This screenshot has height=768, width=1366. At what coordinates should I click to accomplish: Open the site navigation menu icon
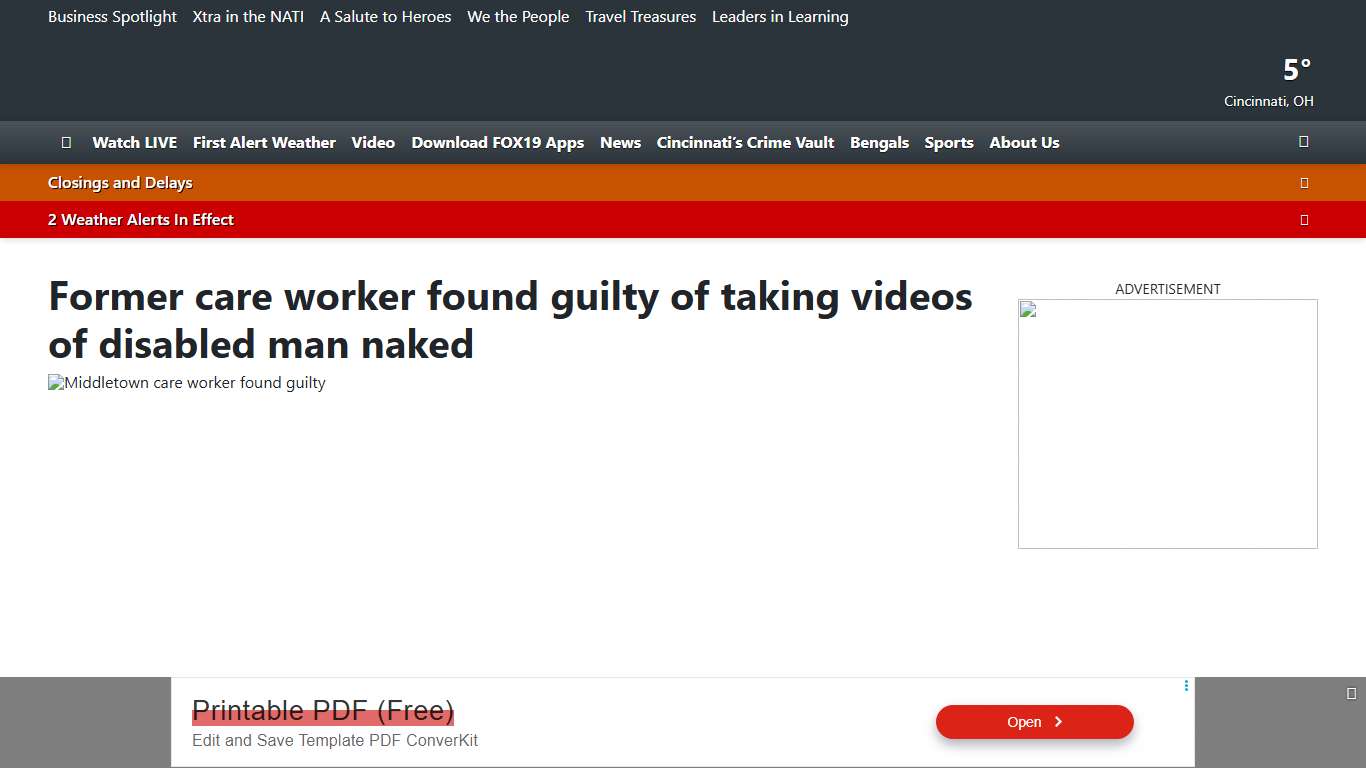pyautogui.click(x=66, y=142)
